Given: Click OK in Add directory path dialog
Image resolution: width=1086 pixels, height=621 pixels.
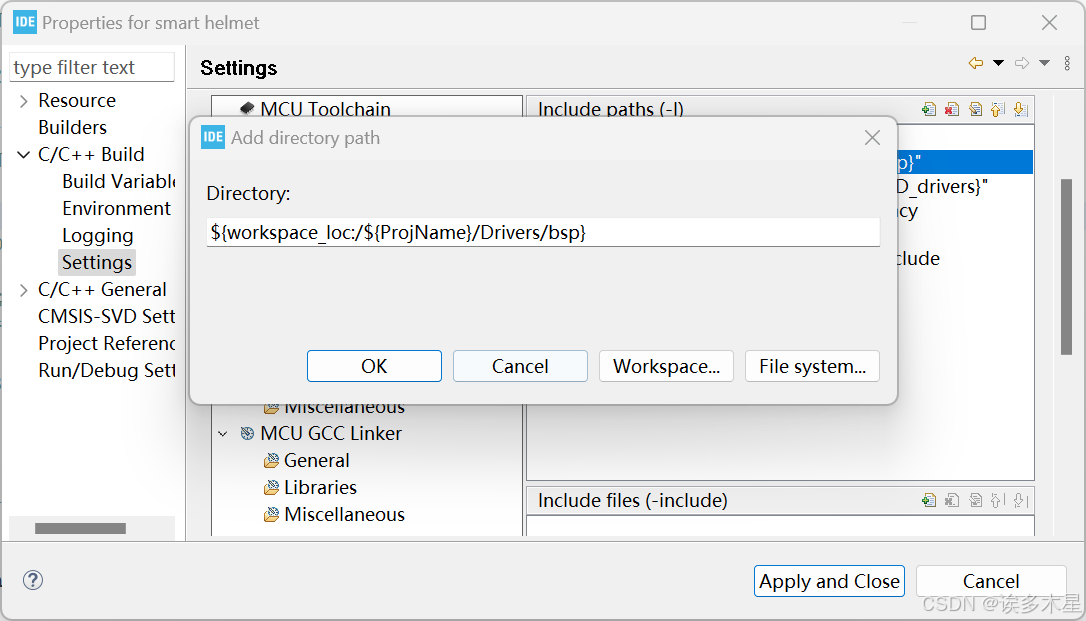Looking at the screenshot, I should pyautogui.click(x=374, y=366).
